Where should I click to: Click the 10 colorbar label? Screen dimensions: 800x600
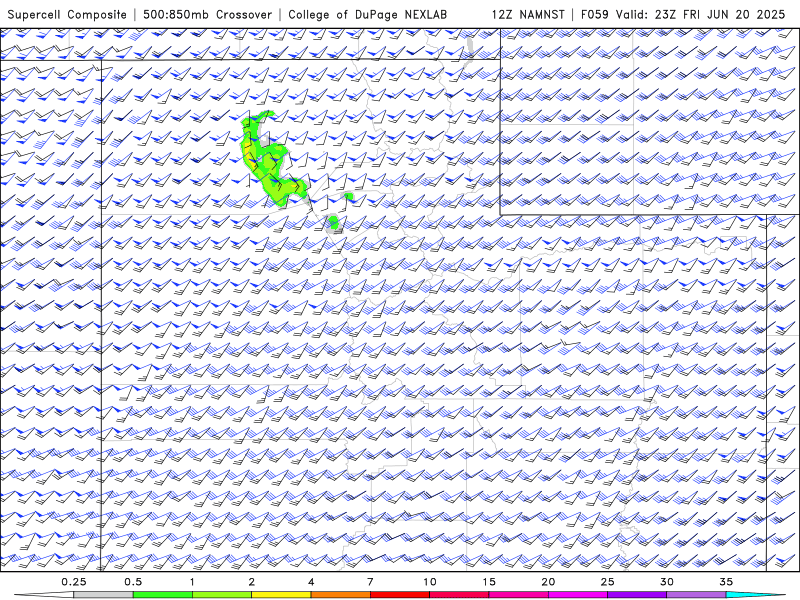[x=430, y=582]
